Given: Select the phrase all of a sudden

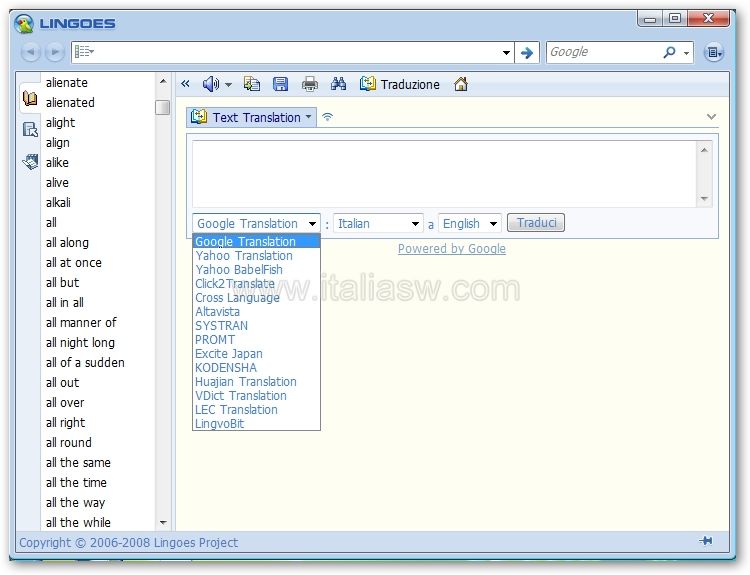Looking at the screenshot, I should [x=85, y=363].
